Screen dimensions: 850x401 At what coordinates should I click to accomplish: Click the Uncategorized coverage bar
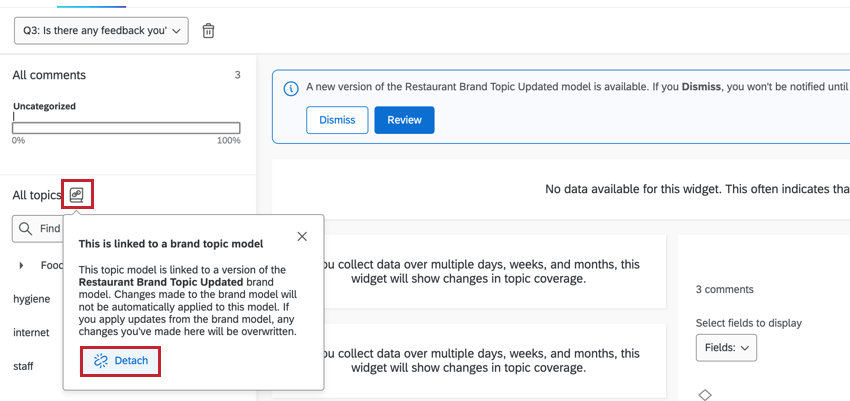click(x=126, y=127)
